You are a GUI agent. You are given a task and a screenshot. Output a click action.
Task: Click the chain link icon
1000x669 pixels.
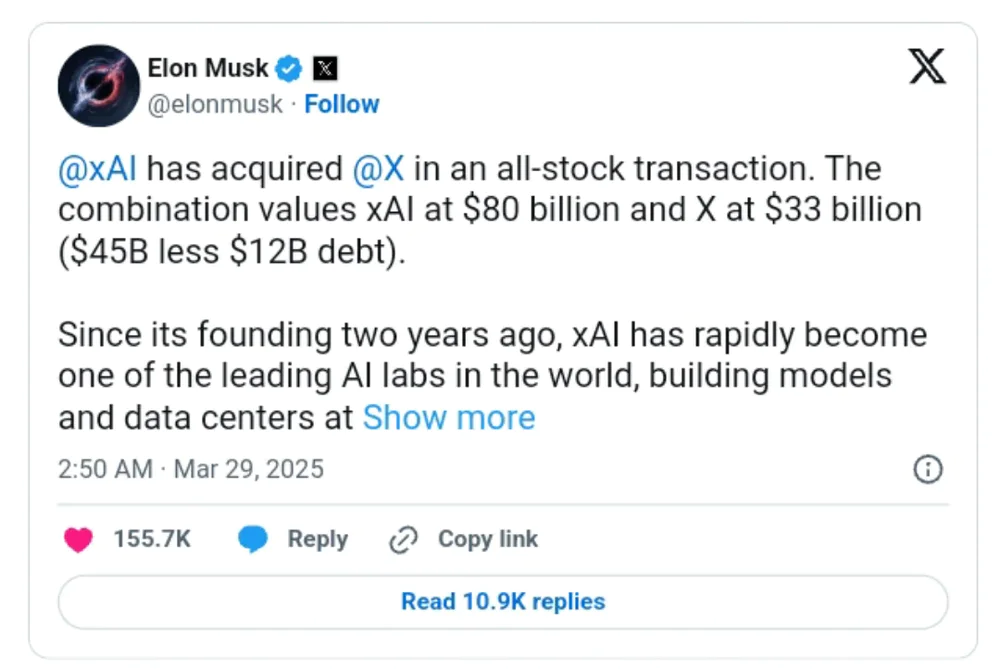402,540
